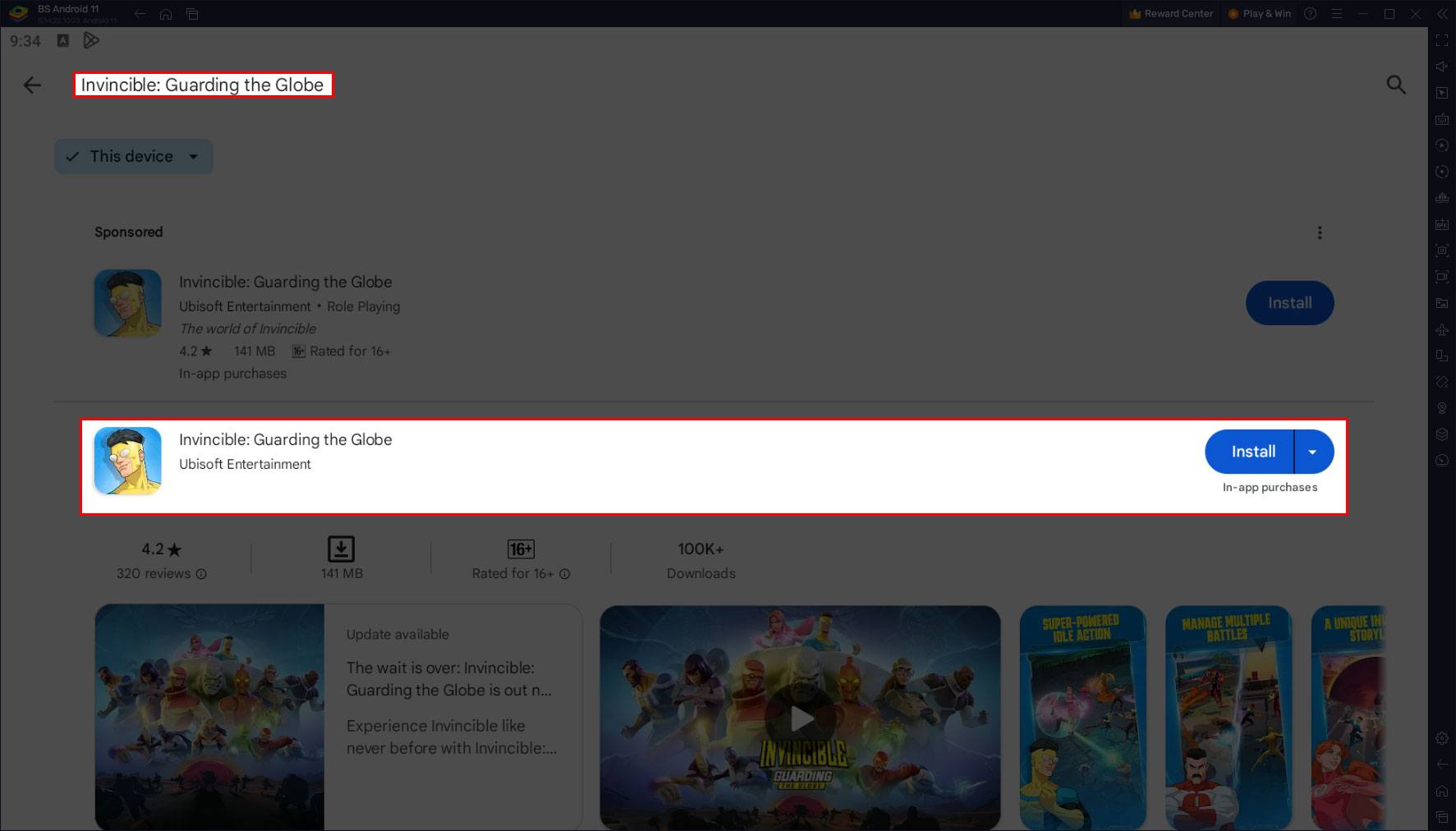The height and width of the screenshot is (831, 1456).
Task: Expand the This device filter chip
Action: click(x=134, y=156)
